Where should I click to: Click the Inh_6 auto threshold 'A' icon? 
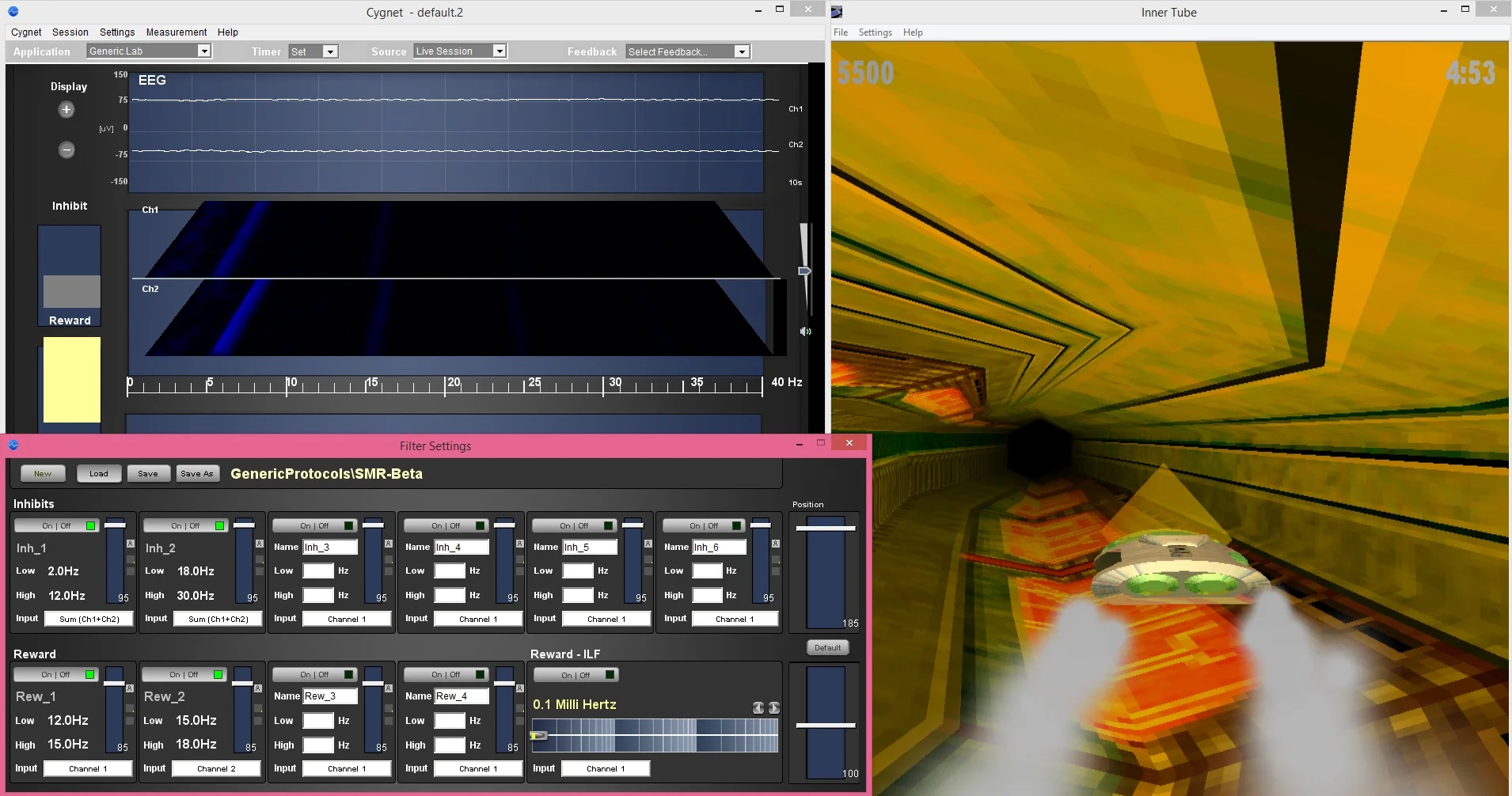(775, 544)
